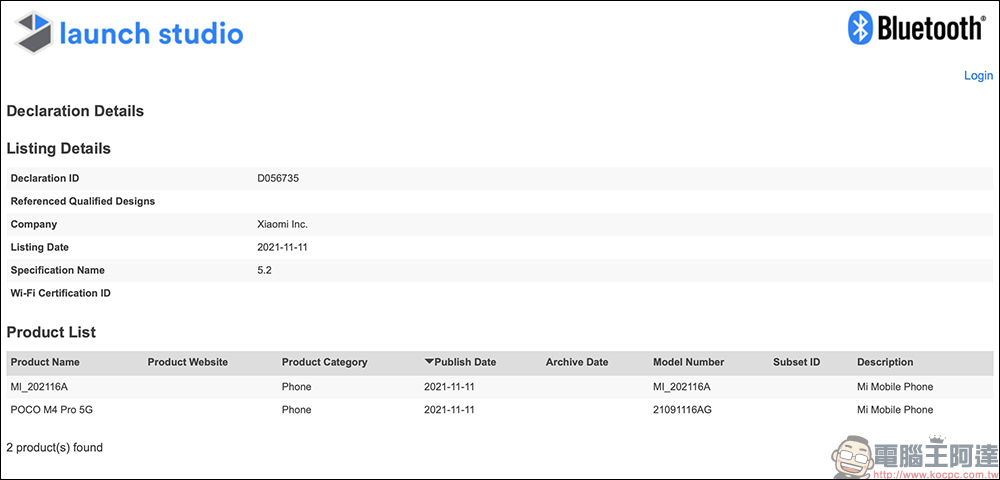Click the Referenced Qualified Designs label
1000x480 pixels.
tap(83, 201)
